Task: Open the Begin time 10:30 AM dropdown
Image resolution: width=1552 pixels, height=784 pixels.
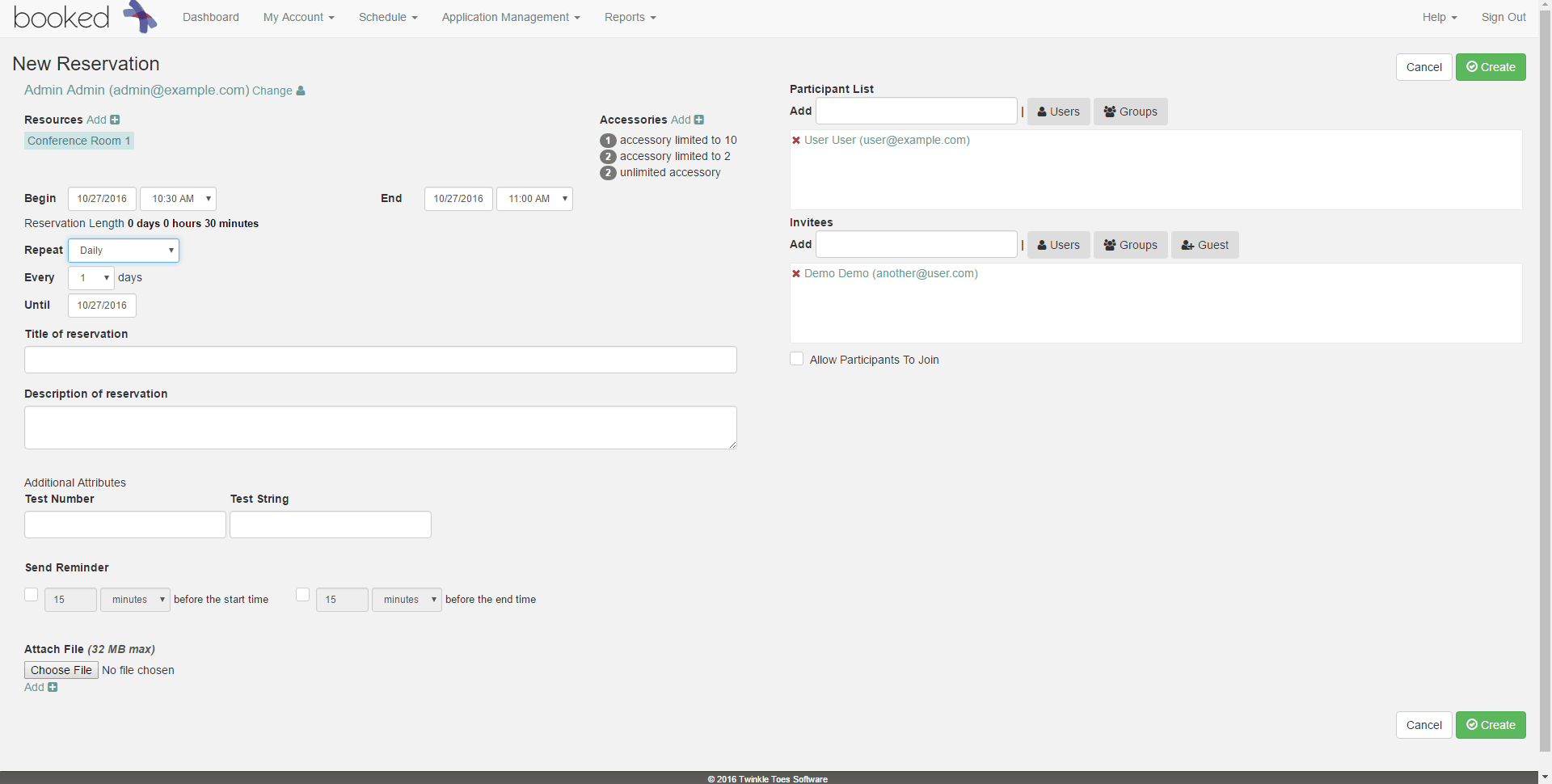Action: (178, 199)
